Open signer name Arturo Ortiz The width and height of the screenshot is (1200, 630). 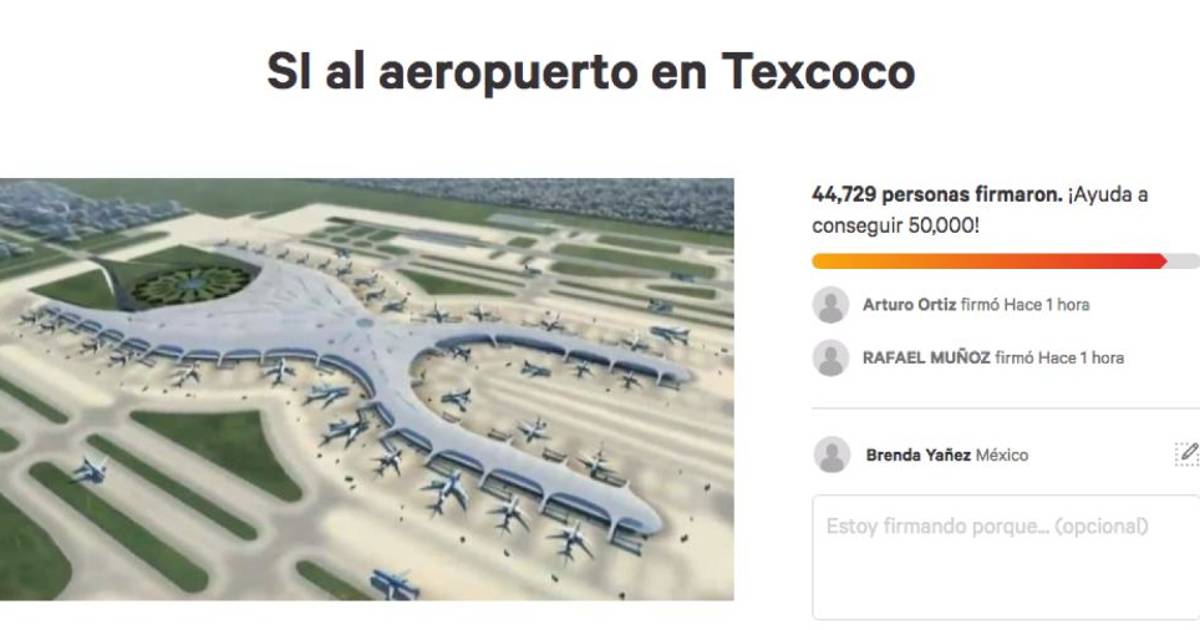[909, 305]
